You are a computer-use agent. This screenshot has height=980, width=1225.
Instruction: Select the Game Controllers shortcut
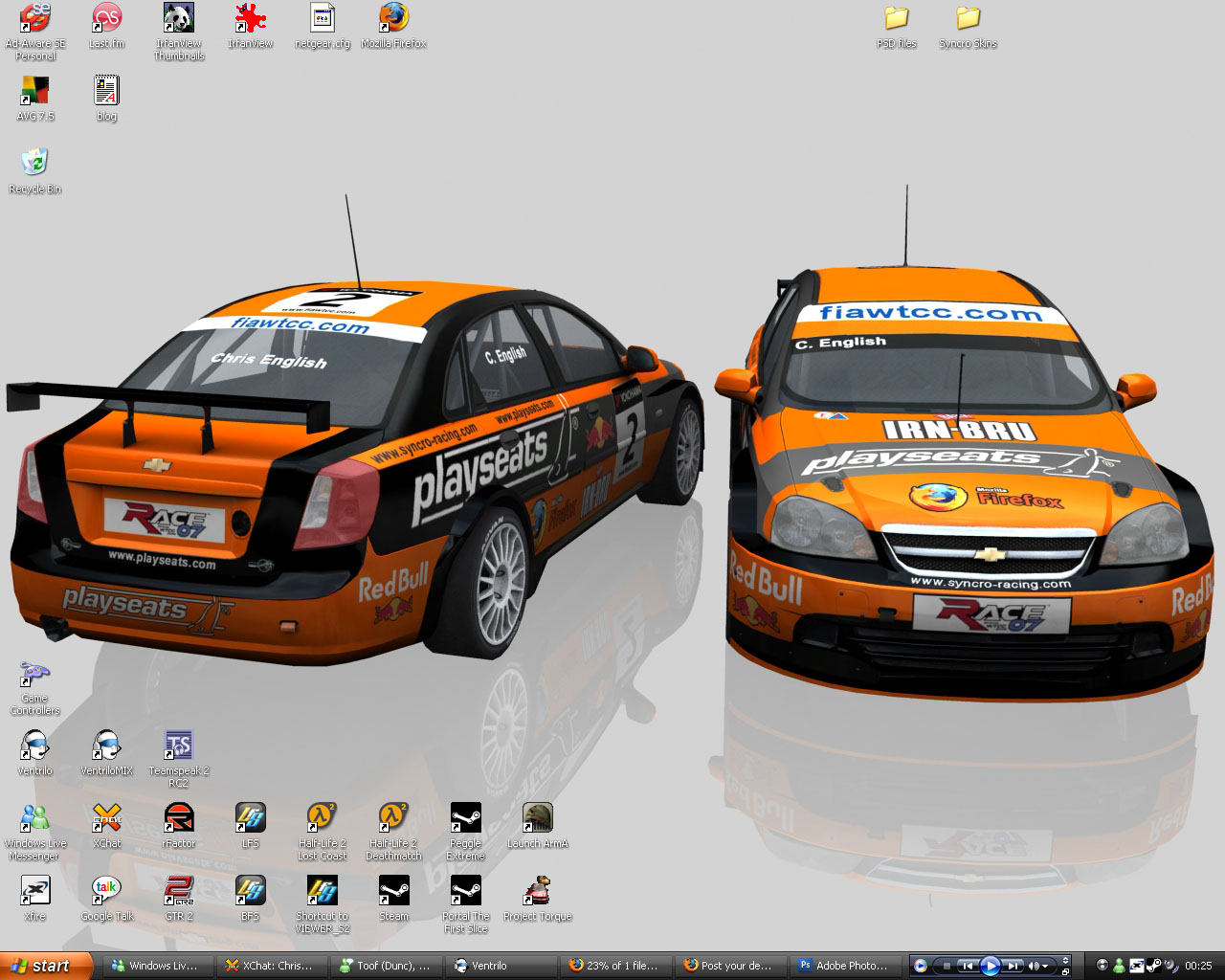pyautogui.click(x=35, y=687)
